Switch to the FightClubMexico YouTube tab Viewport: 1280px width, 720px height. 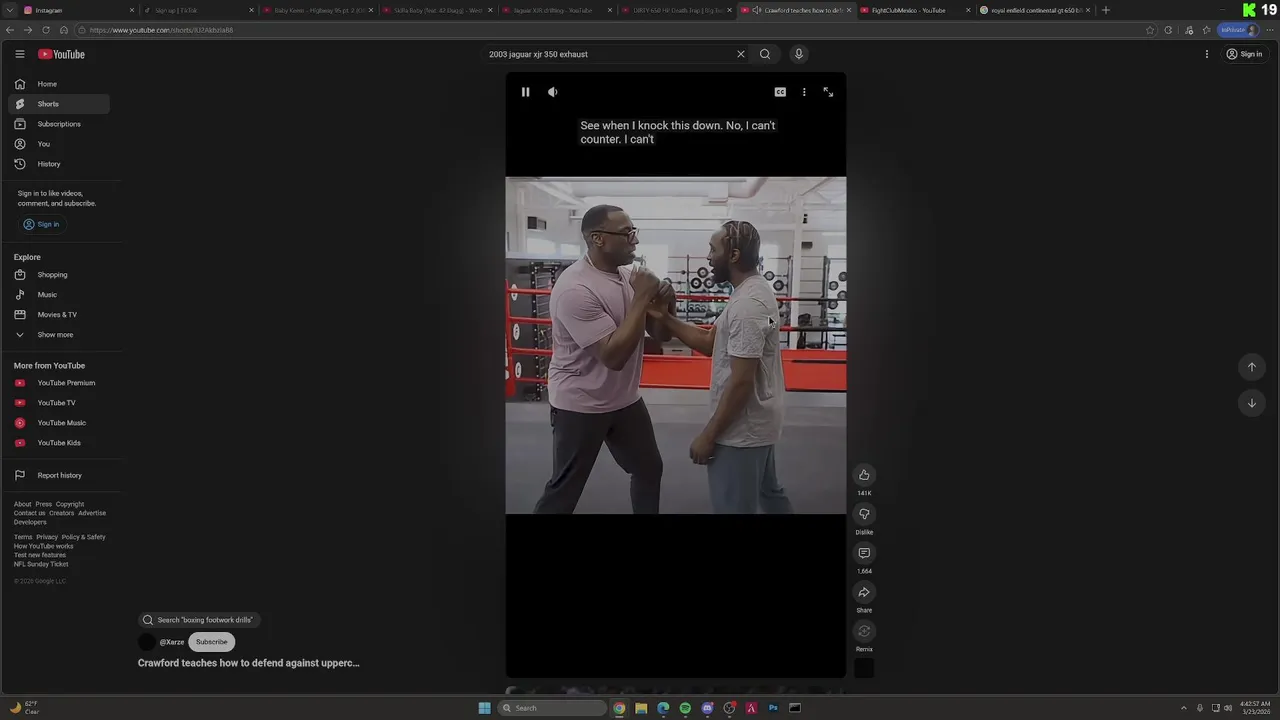coord(915,10)
